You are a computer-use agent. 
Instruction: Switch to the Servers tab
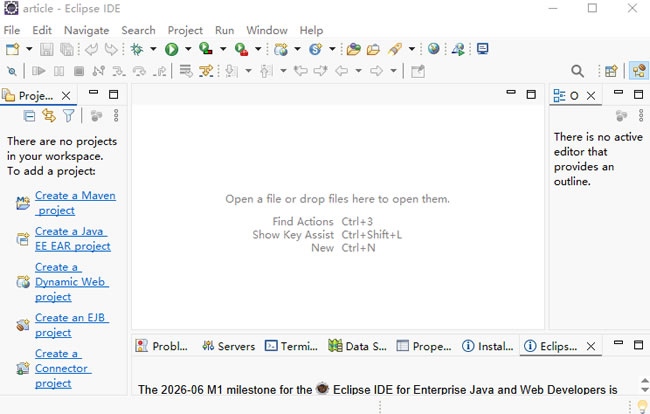pos(228,346)
